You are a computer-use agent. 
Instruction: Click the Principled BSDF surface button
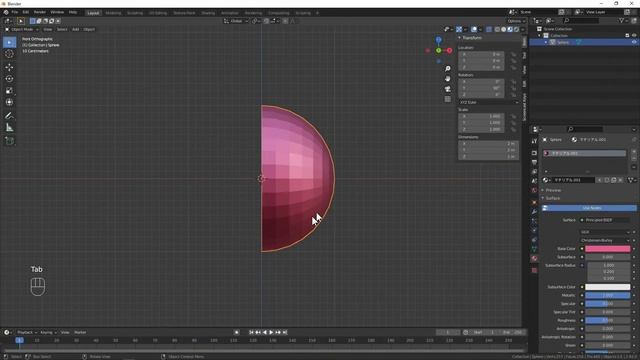605,220
